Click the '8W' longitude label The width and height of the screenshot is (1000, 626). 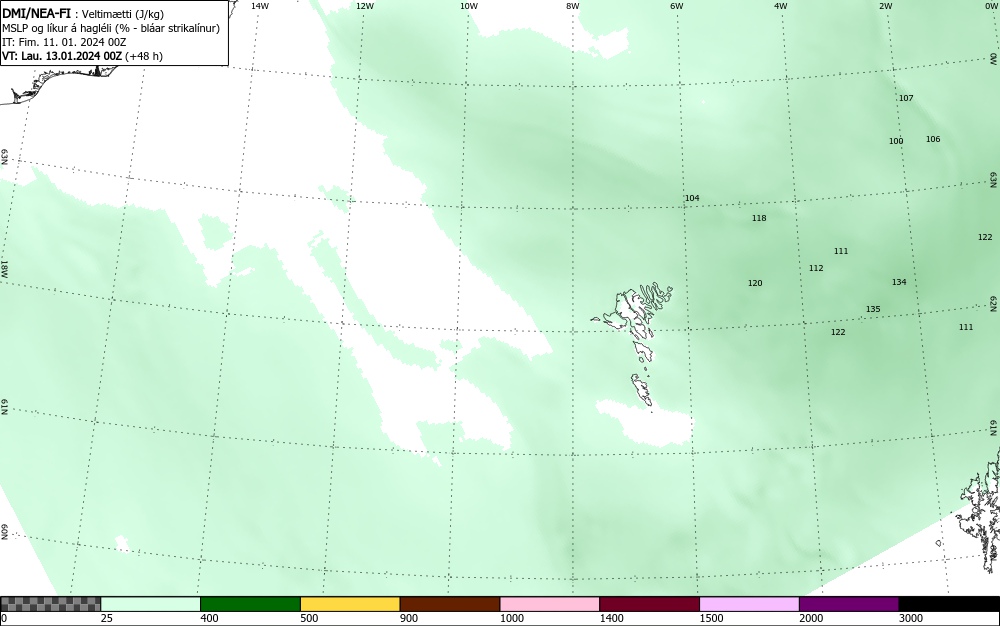[573, 6]
